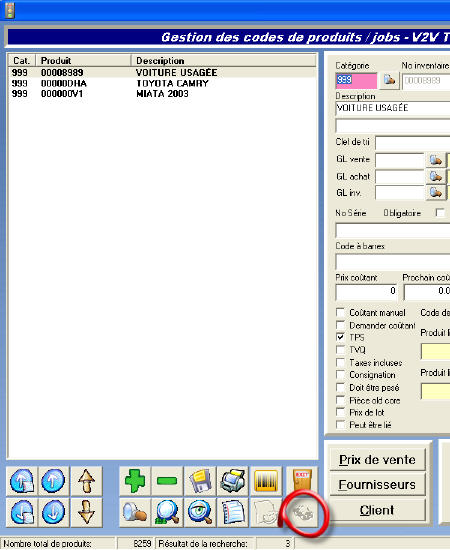
Task: Click the magnifier with eye icon
Action: [x=200, y=512]
